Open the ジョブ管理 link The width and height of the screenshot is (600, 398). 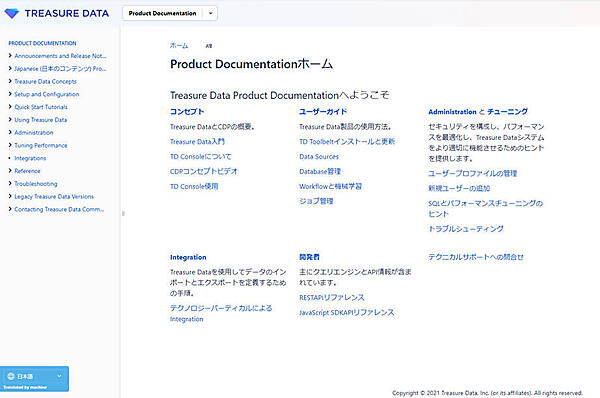coord(316,201)
